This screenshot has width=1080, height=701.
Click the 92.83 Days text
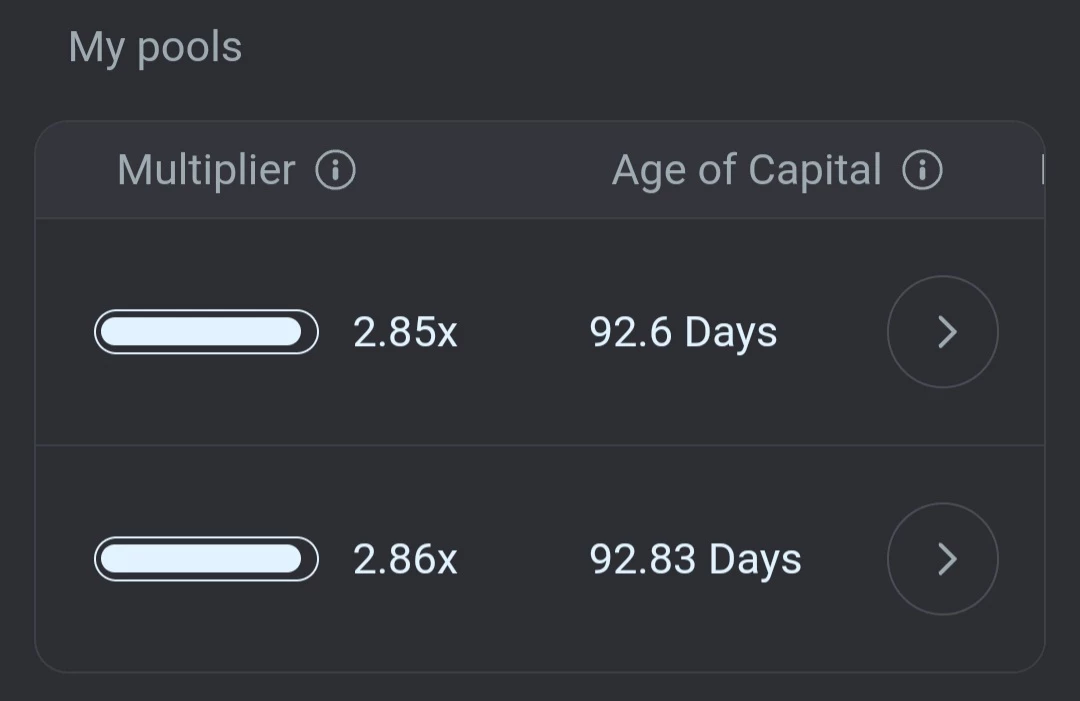click(696, 559)
